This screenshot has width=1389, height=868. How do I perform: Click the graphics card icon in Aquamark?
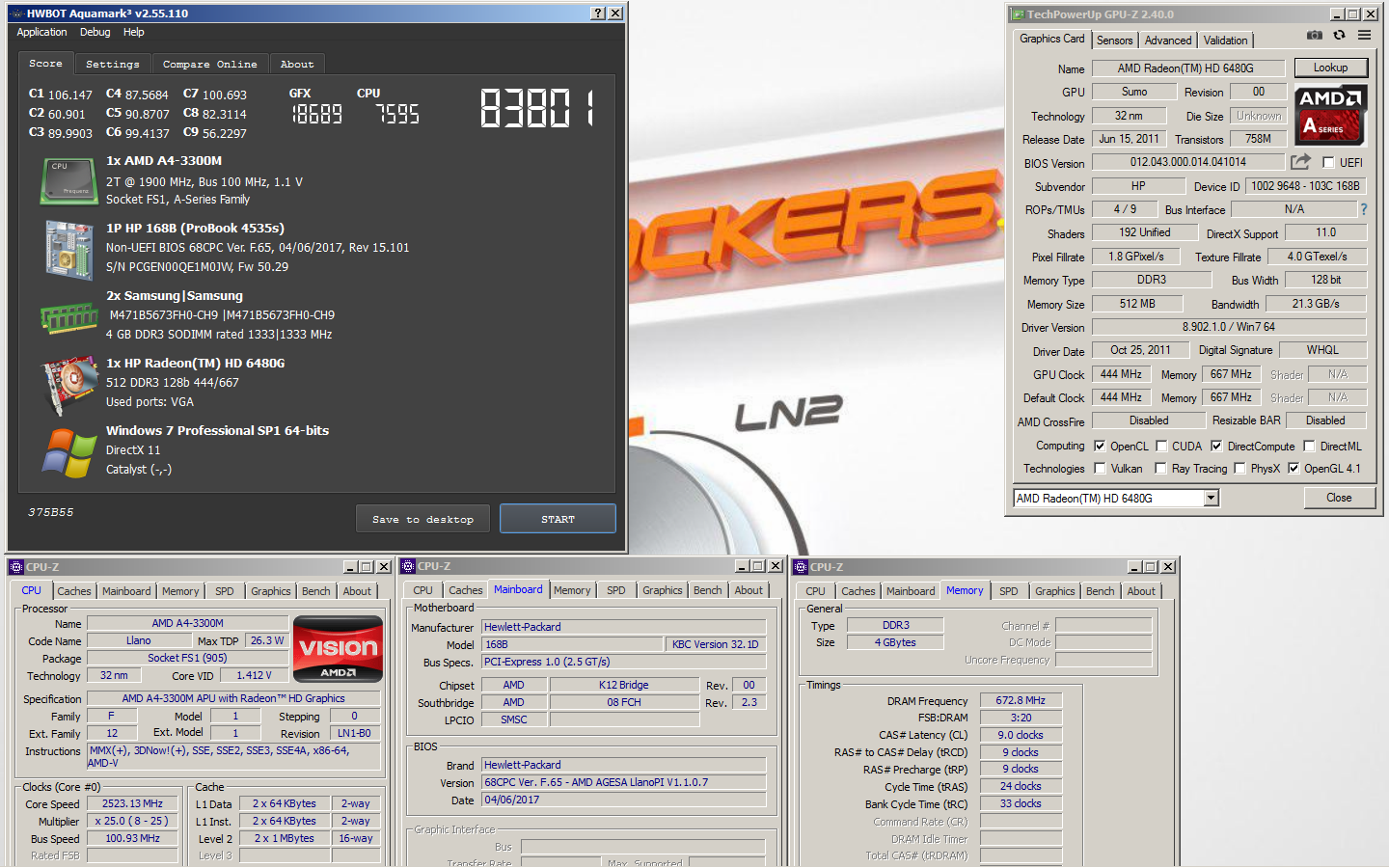pyautogui.click(x=69, y=384)
